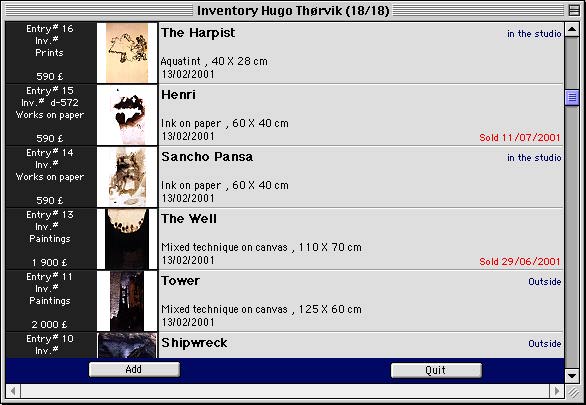Click the Quit button

[436, 370]
